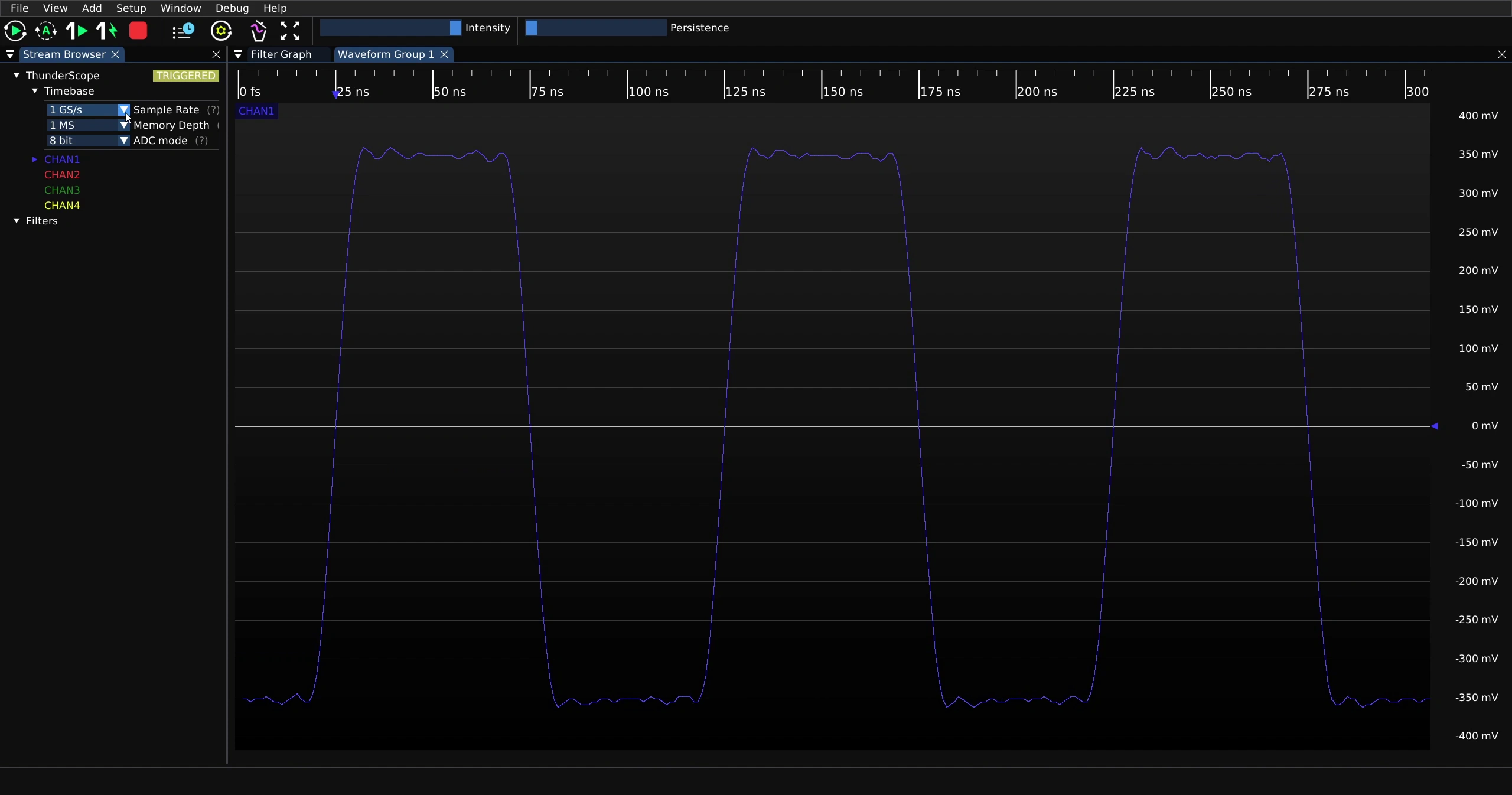Toggle fullscreen with the arrows icon
The height and width of the screenshot is (795, 1512).
point(290,31)
